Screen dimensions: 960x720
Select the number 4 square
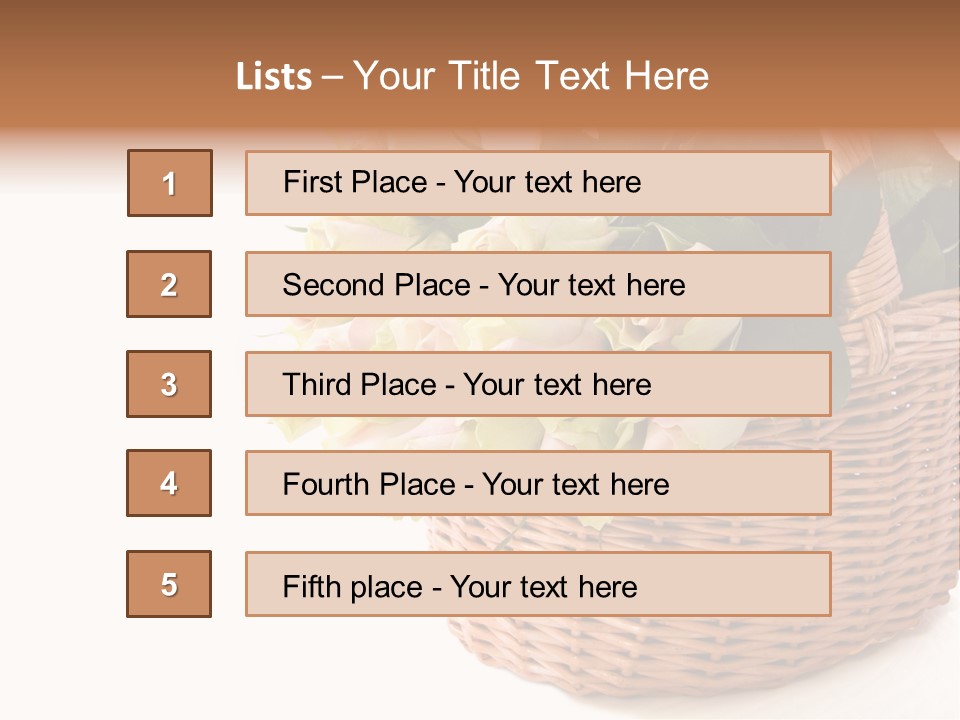tap(169, 483)
